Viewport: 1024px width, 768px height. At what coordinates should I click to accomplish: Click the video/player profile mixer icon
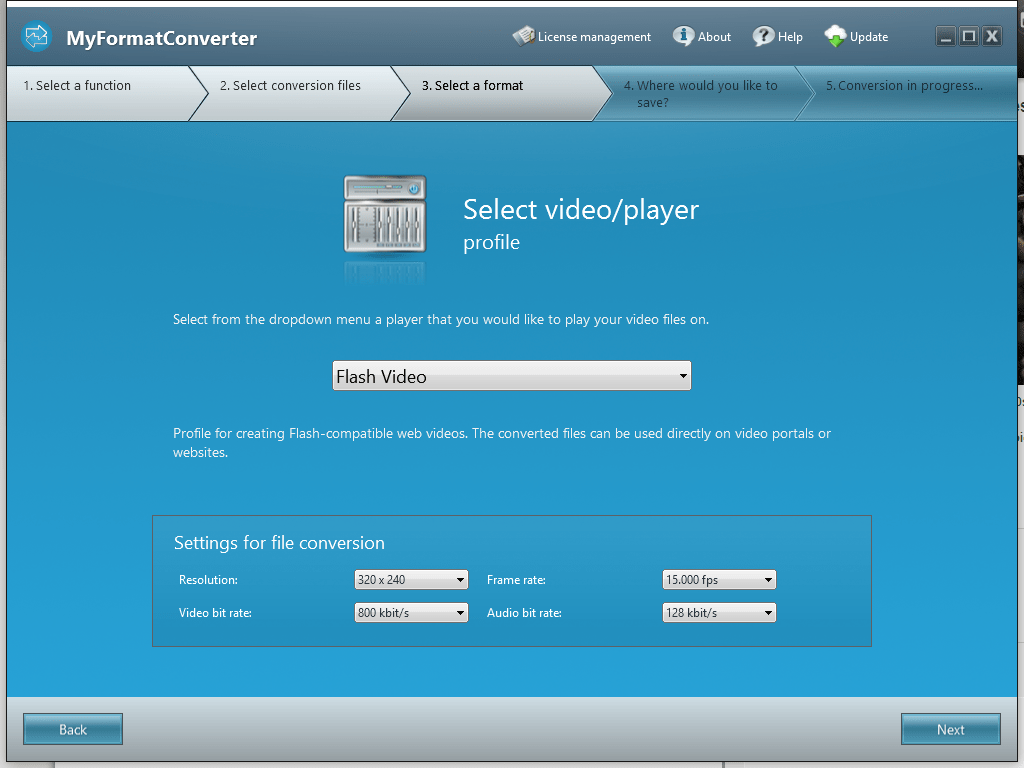[x=384, y=215]
